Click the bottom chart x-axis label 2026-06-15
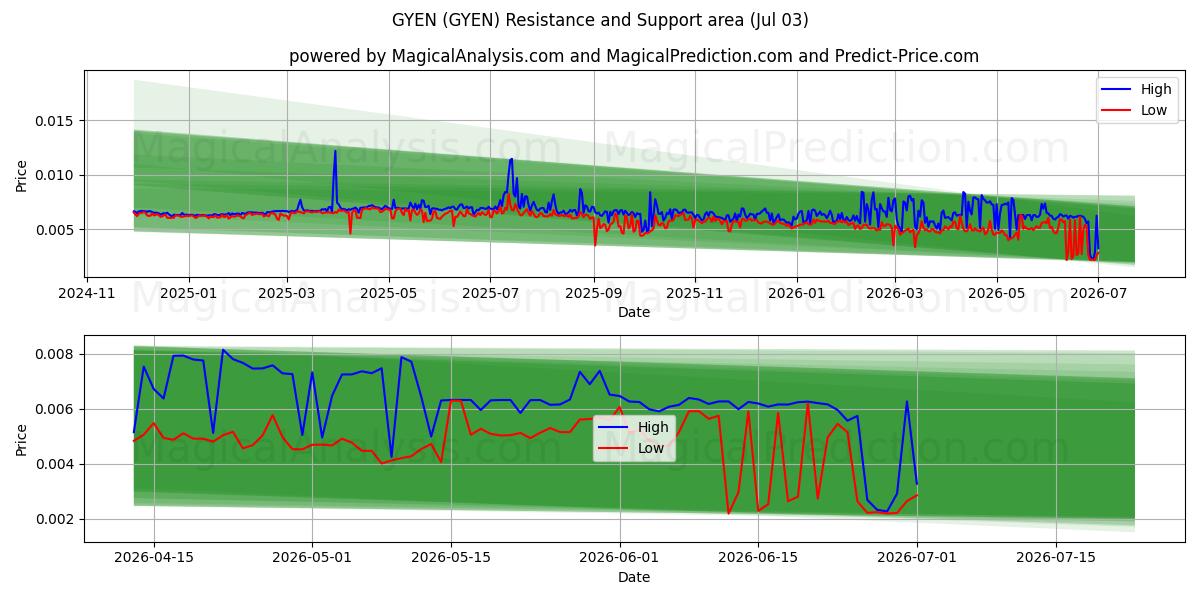 tap(759, 558)
